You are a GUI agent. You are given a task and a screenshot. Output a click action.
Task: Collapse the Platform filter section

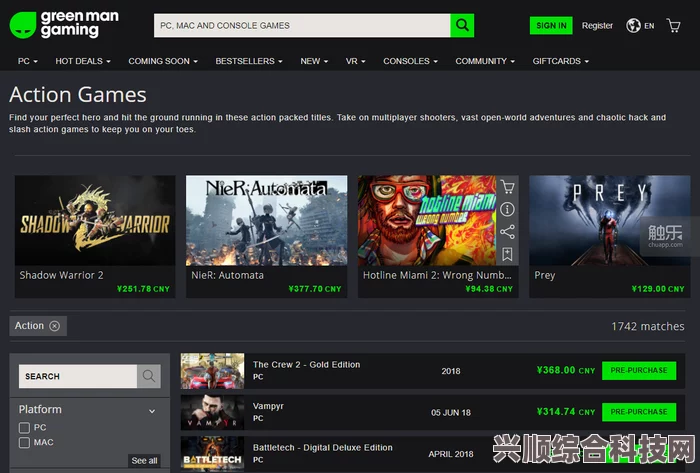tap(152, 411)
